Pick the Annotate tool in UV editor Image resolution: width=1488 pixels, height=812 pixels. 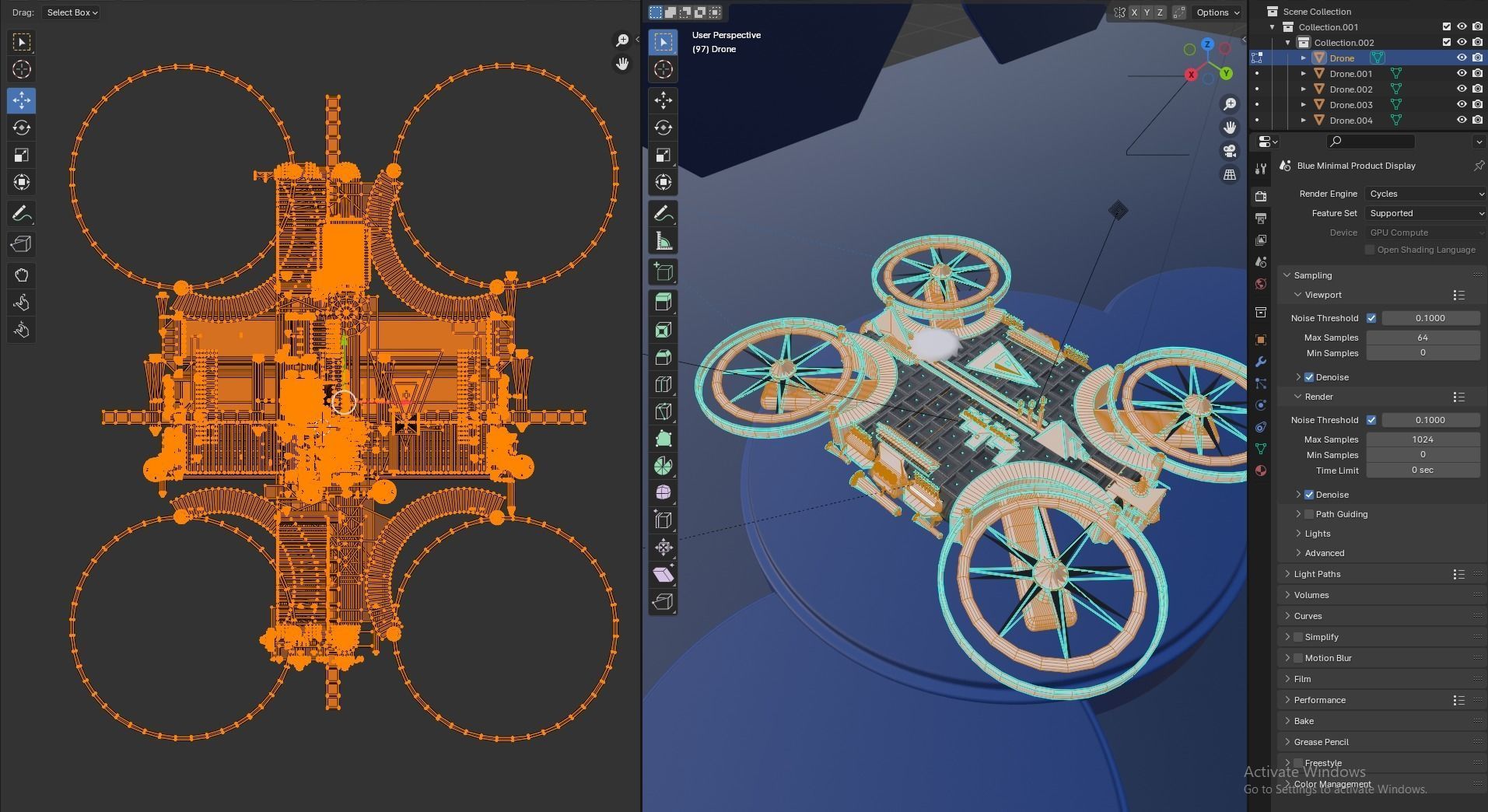click(21, 213)
